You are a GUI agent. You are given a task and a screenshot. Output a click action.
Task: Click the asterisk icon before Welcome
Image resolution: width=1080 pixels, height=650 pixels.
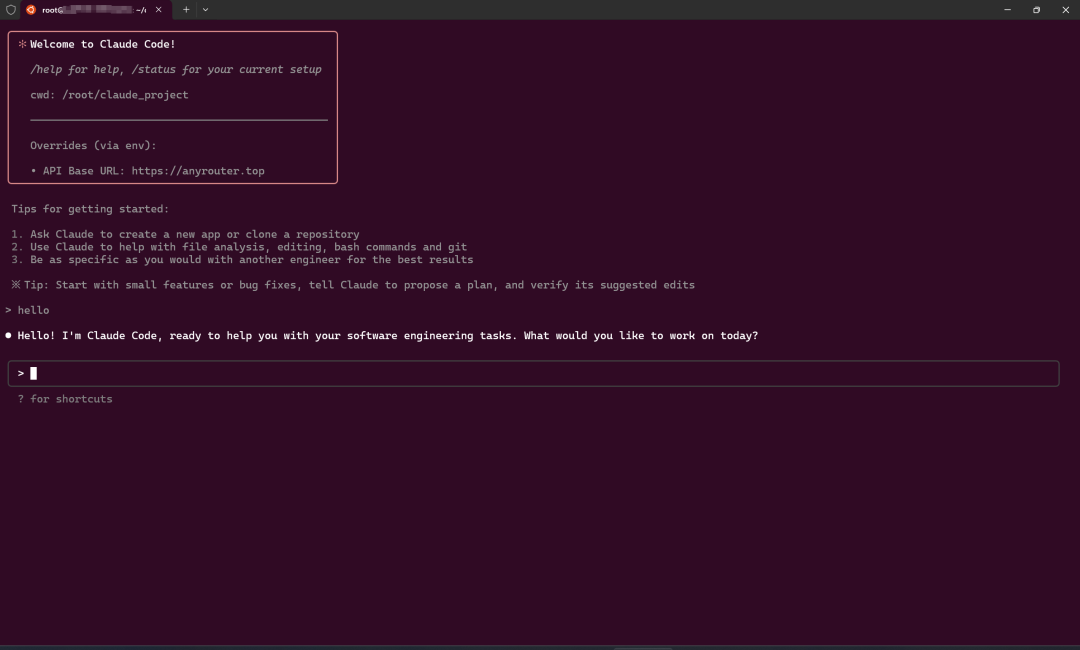[x=22, y=44]
